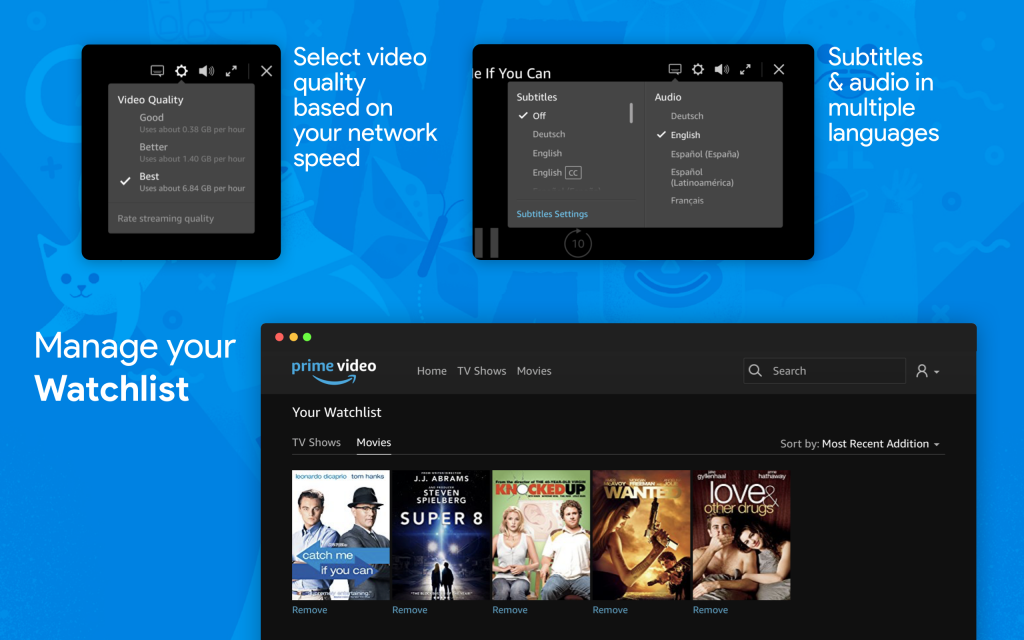Open Subtitles Settings link
The image size is (1024, 640).
coord(552,214)
